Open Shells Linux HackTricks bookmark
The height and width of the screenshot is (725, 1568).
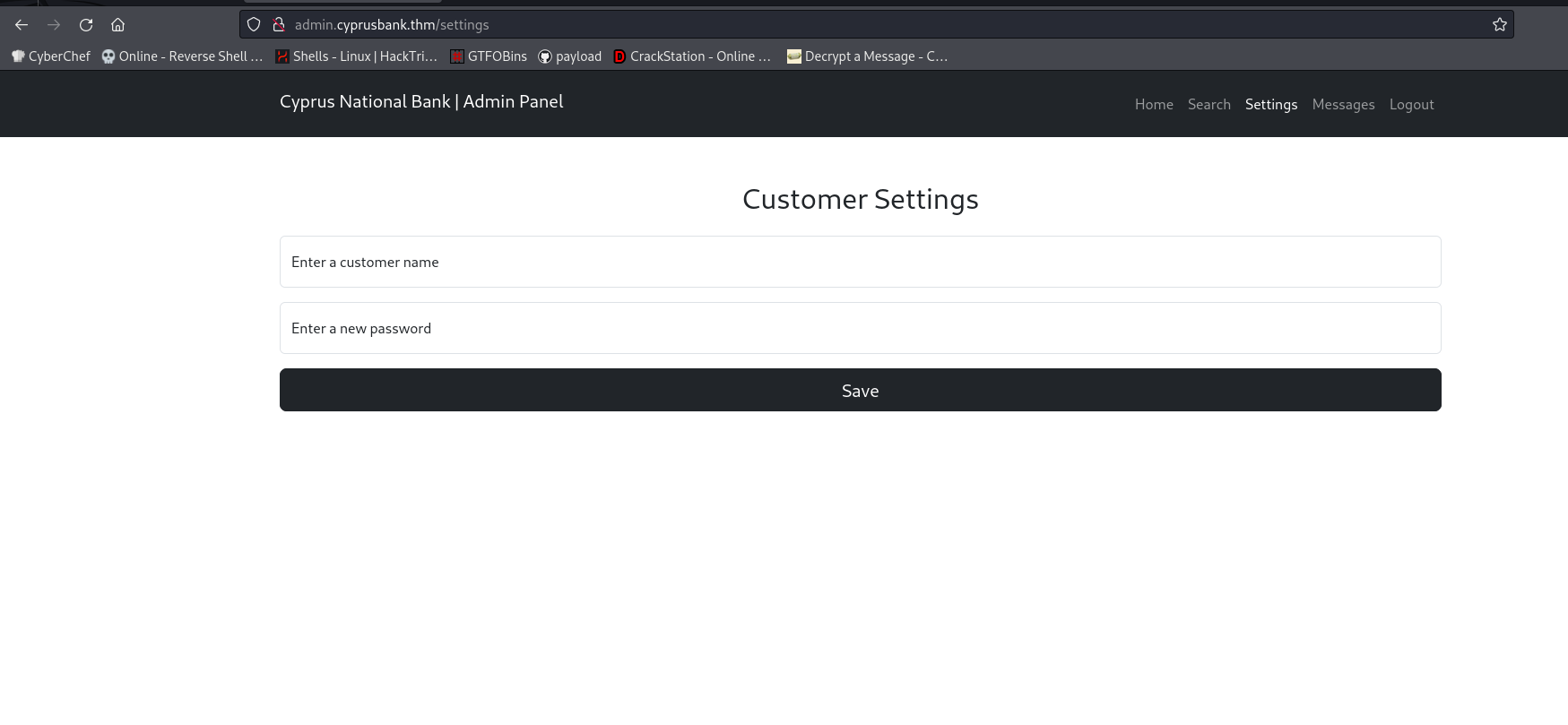pyautogui.click(x=356, y=56)
